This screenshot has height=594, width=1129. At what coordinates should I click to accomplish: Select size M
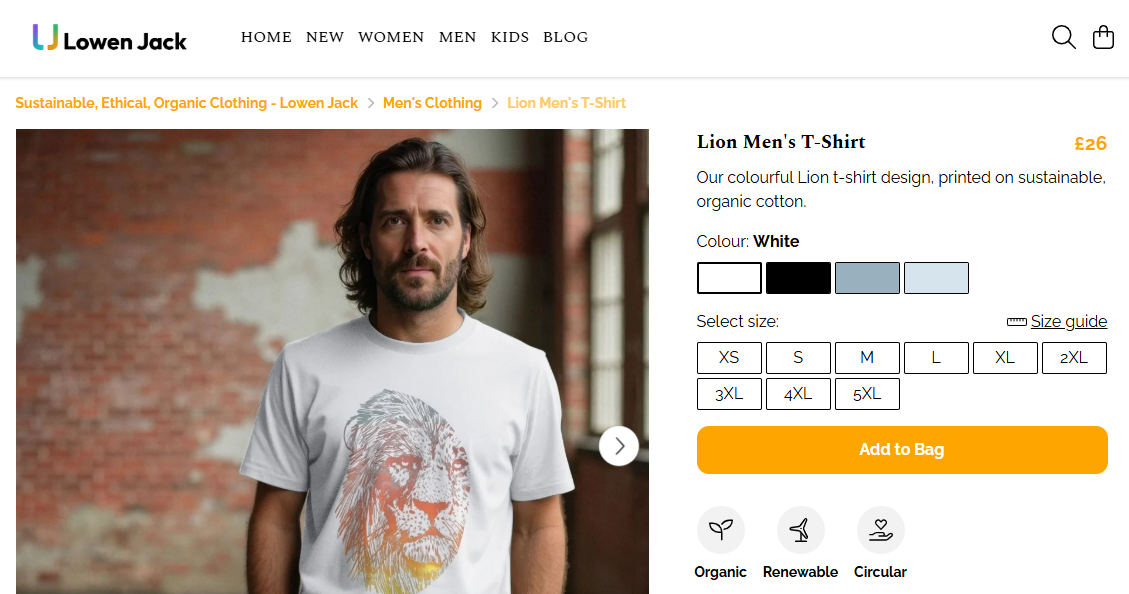pyautogui.click(x=867, y=358)
